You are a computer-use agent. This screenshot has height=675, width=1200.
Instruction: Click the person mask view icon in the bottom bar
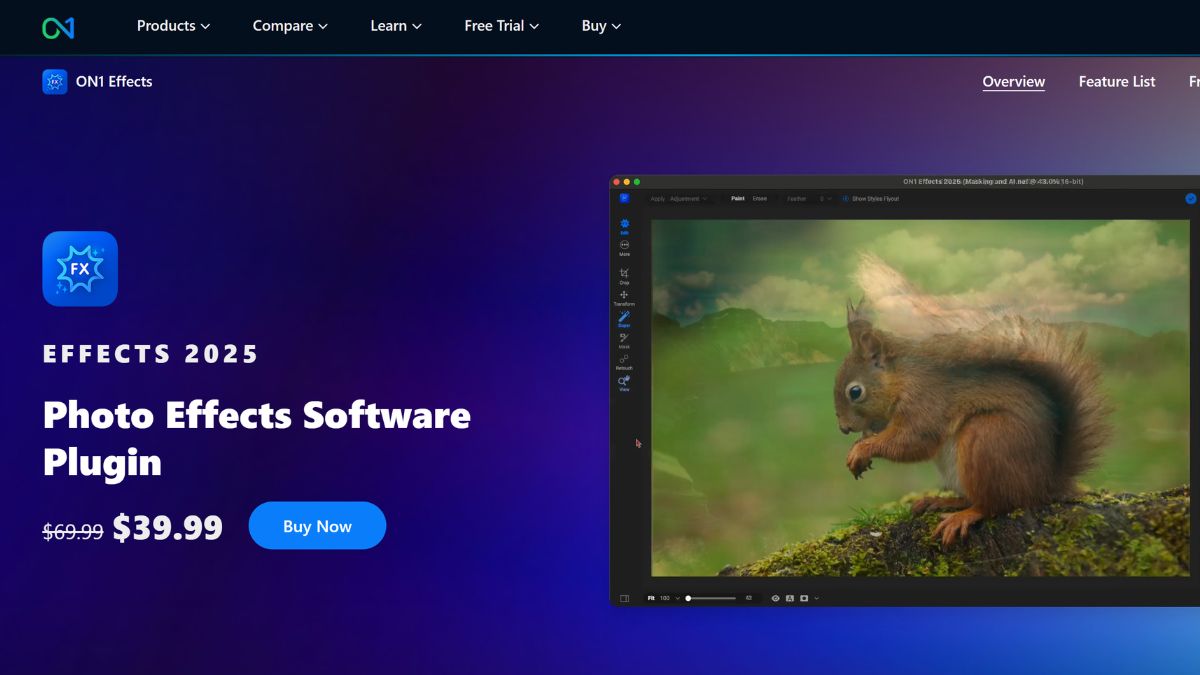[789, 598]
